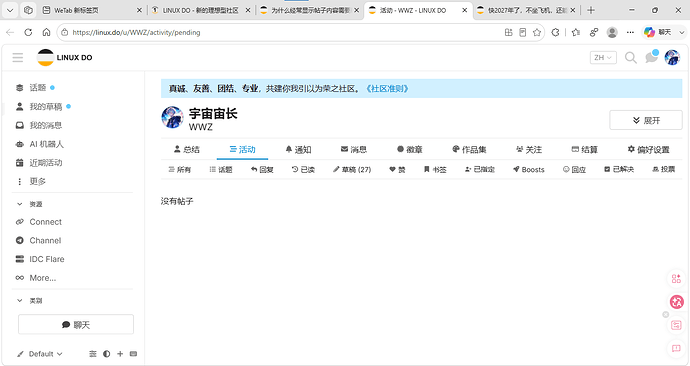This screenshot has height=366, width=690.
Task: Expand the profile with 展开 button
Action: click(x=646, y=120)
